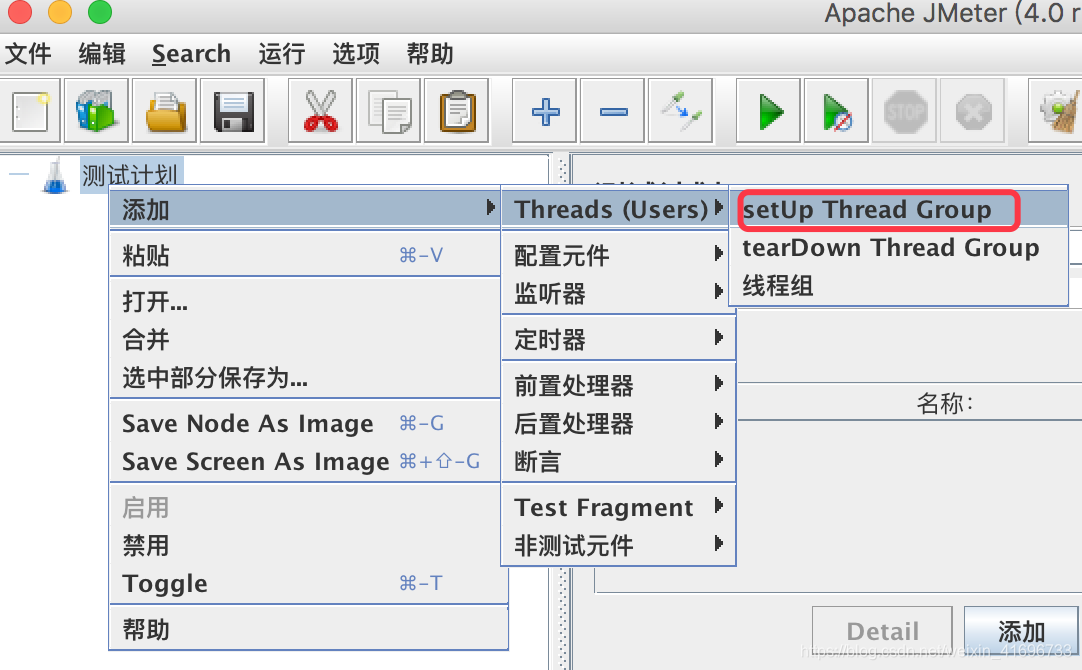This screenshot has width=1082, height=670.
Task: Start the test with green Play icon
Action: tap(769, 111)
